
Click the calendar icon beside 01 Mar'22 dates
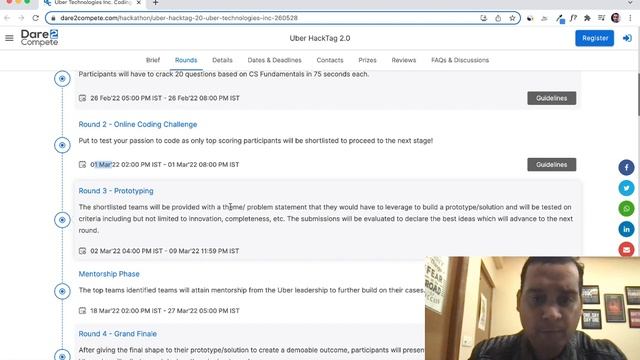click(82, 164)
